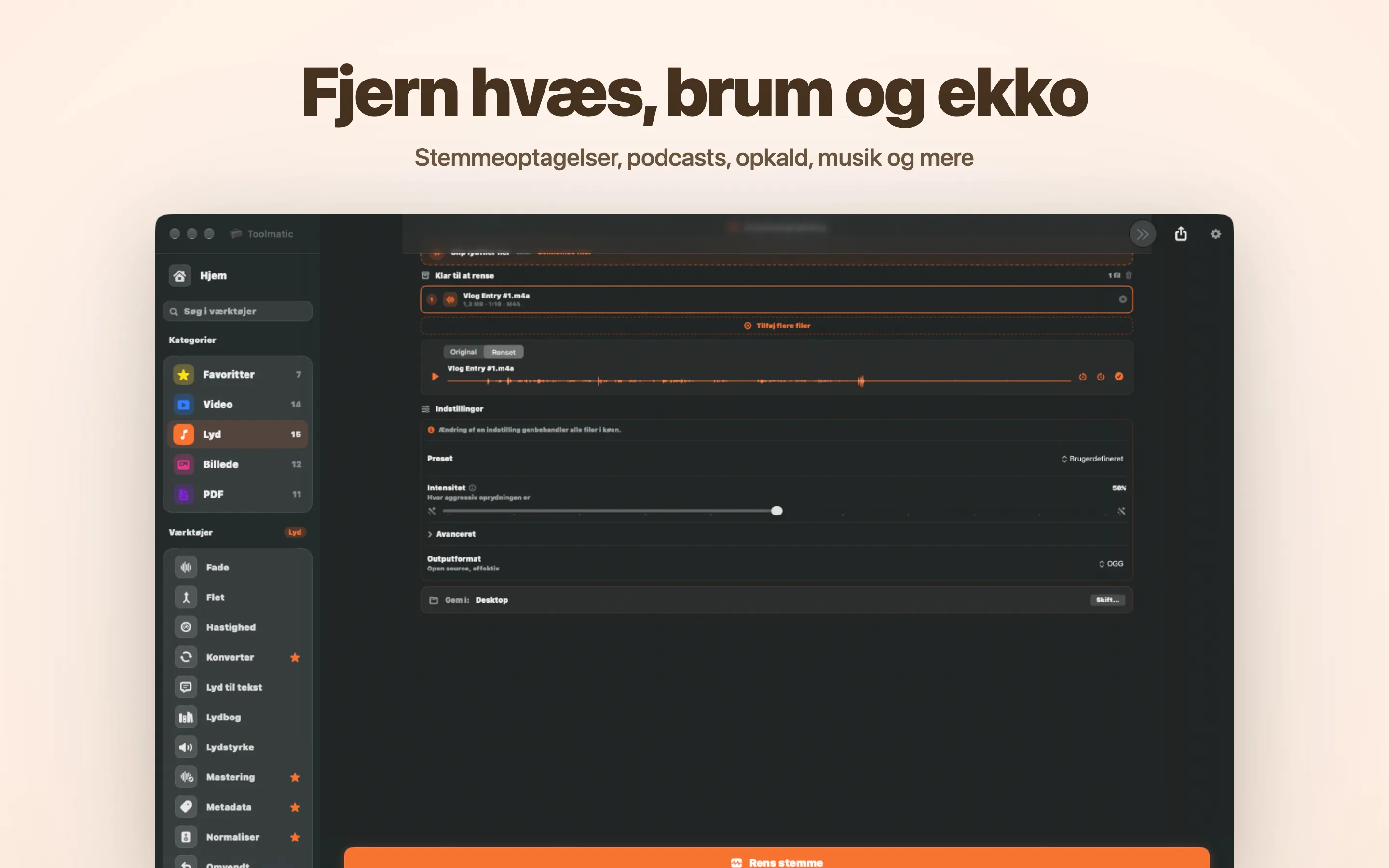Click the share icon in top bar
The height and width of the screenshot is (868, 1389).
tap(1181, 234)
